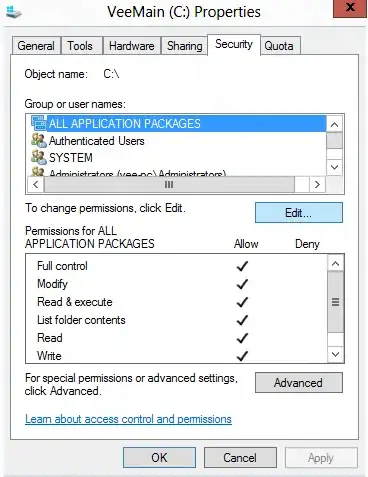Click the Write permission label
Viewport: 368px width, 477px height.
(x=49, y=356)
